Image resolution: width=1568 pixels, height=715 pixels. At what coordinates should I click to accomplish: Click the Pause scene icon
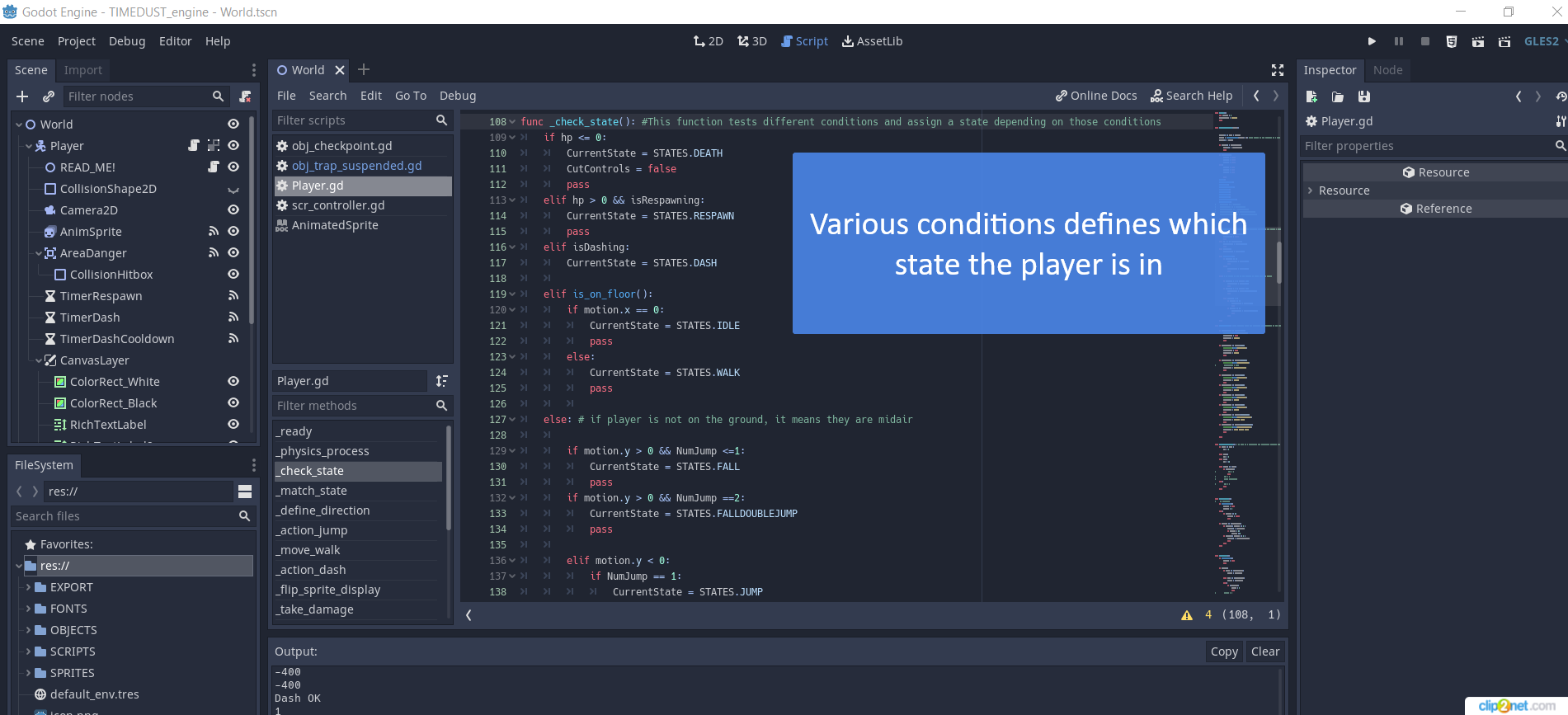(x=1399, y=41)
